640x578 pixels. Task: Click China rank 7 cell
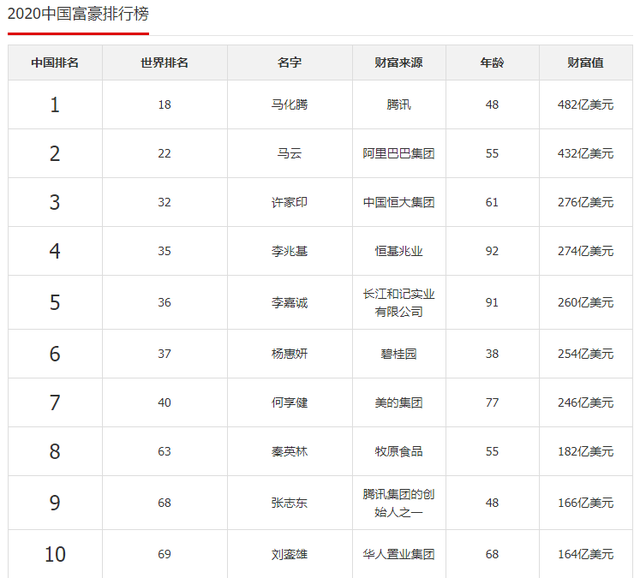55,403
